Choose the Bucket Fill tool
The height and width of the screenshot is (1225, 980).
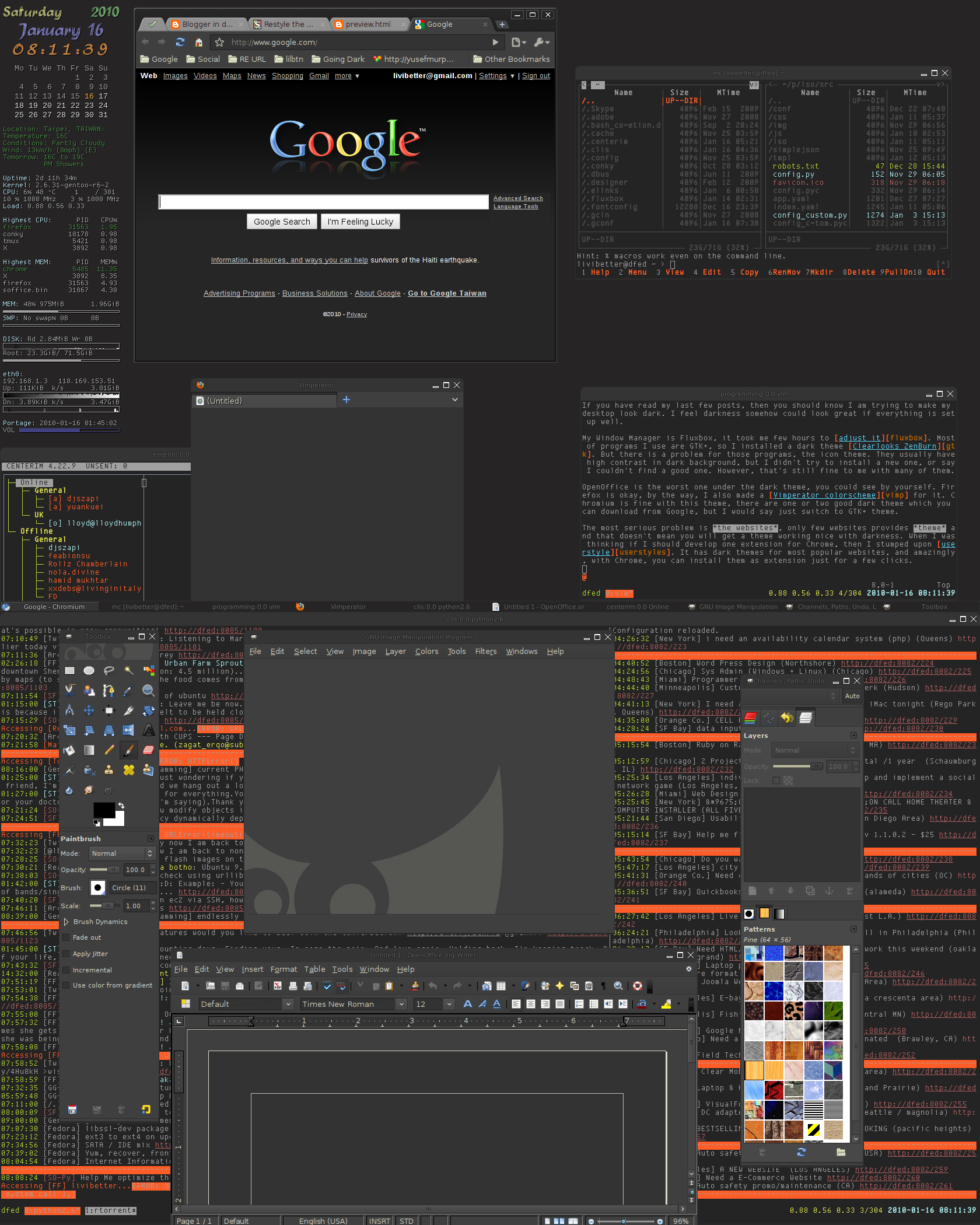(70, 750)
